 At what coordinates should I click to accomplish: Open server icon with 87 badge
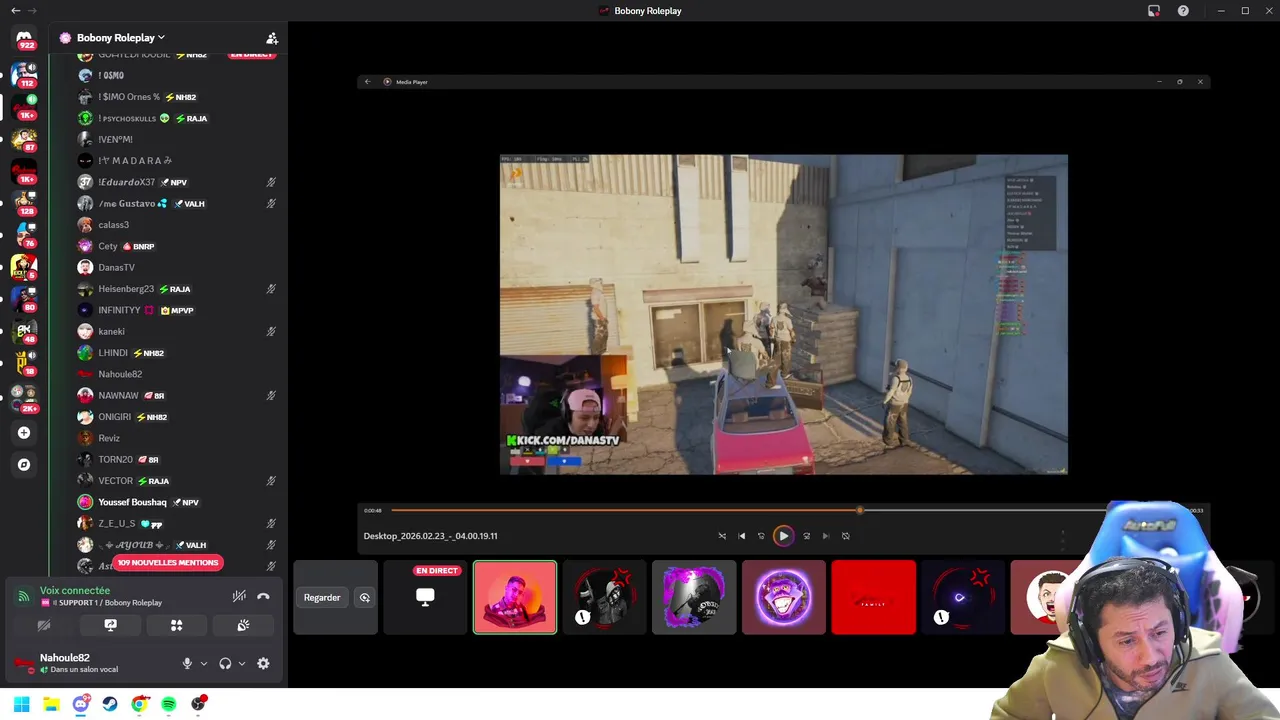(24, 138)
